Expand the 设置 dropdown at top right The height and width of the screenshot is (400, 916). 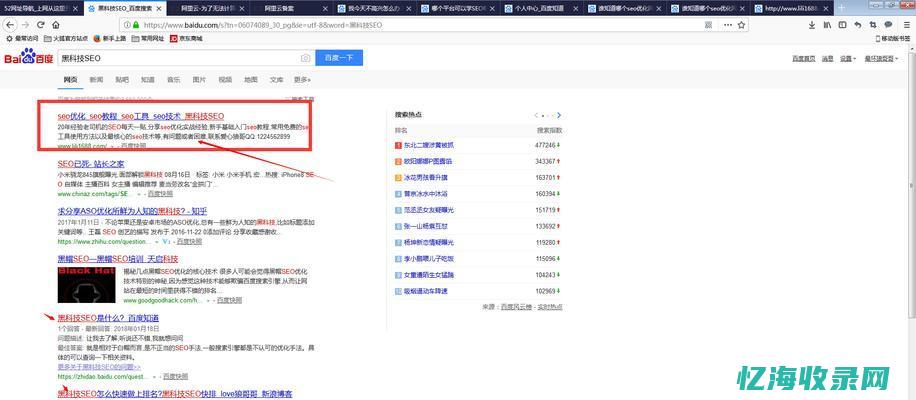(x=848, y=58)
